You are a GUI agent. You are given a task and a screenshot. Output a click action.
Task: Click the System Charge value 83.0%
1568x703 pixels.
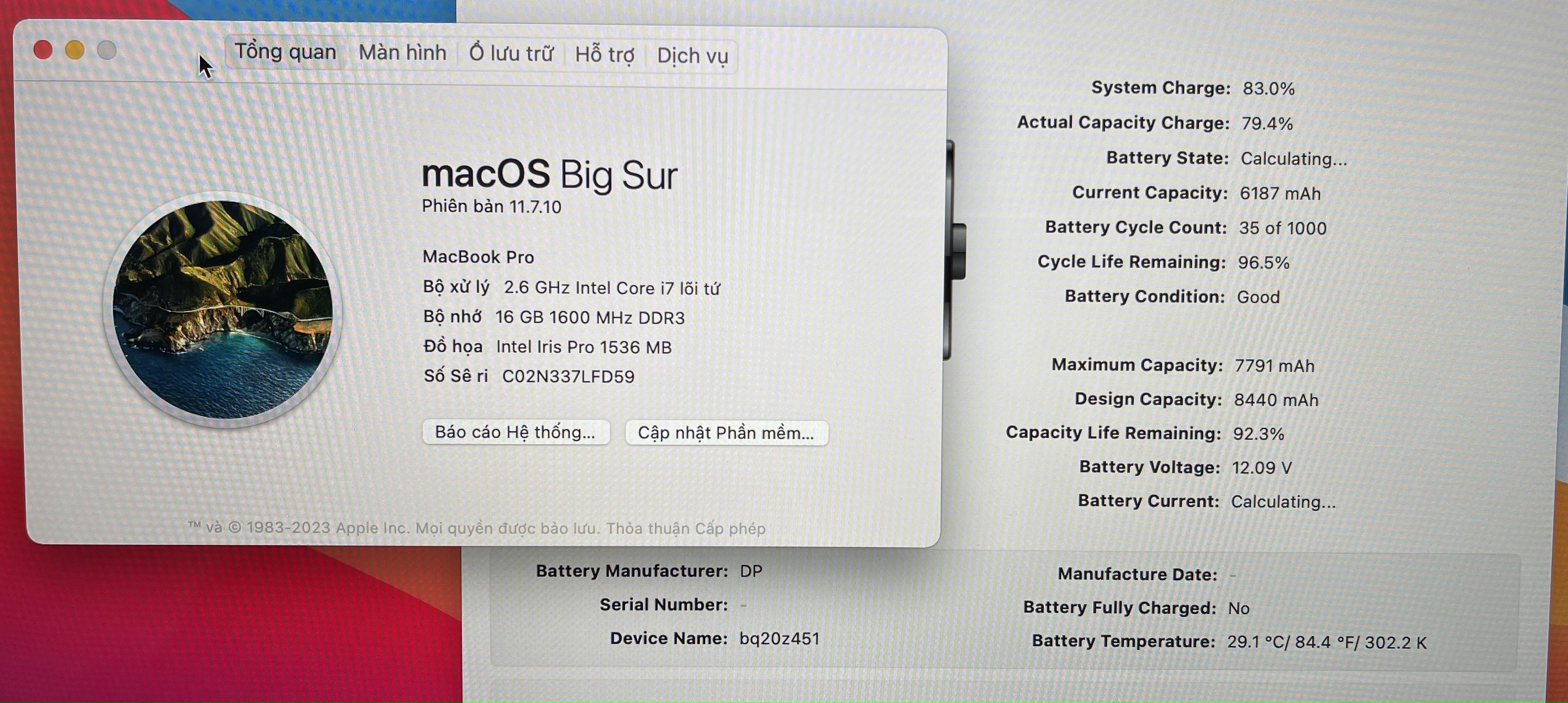pyautogui.click(x=1269, y=89)
